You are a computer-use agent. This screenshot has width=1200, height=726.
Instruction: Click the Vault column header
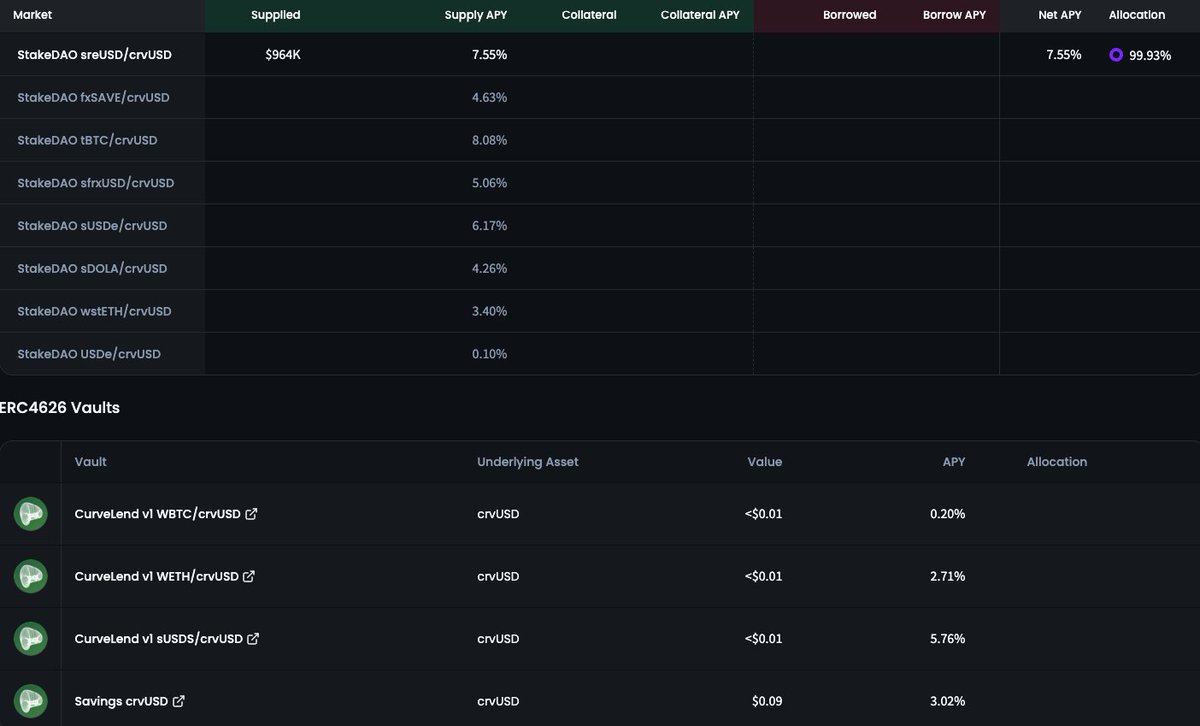click(91, 462)
